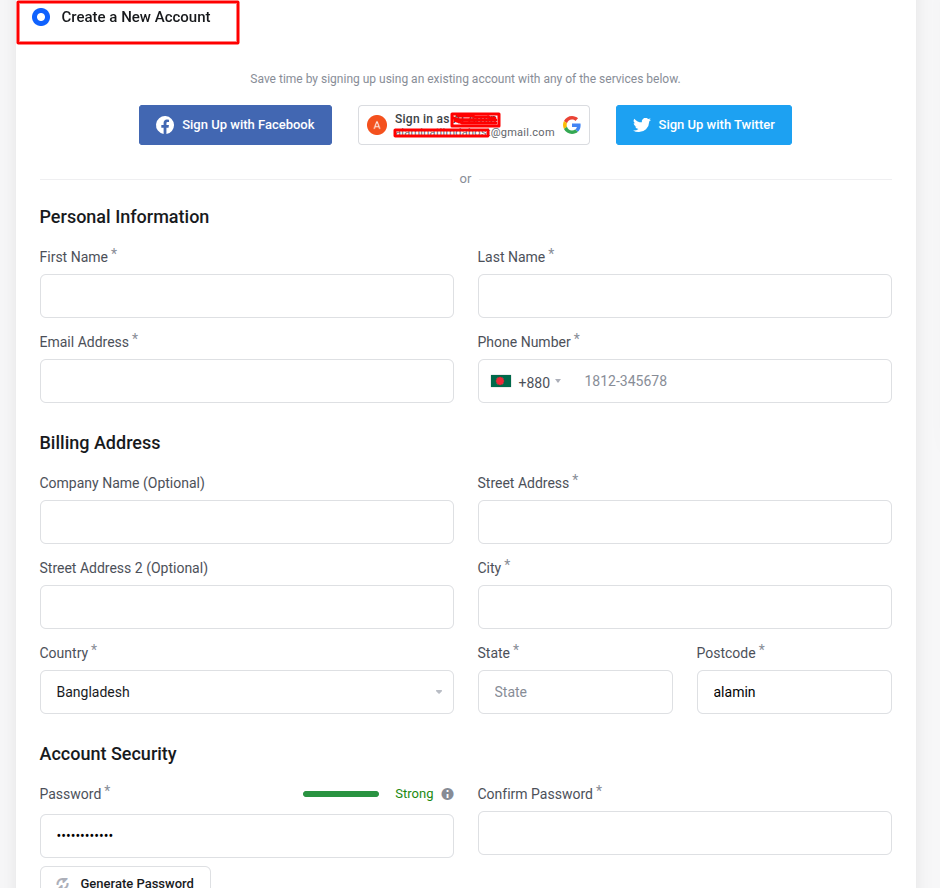Click the Google account avatar icon
Viewport: 940px width, 888px height.
pos(377,125)
